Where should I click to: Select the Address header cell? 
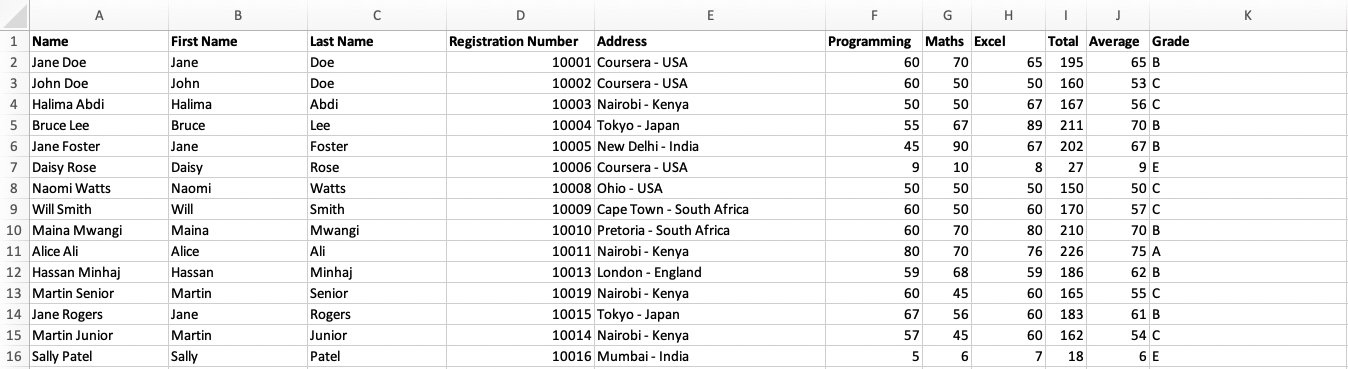709,42
